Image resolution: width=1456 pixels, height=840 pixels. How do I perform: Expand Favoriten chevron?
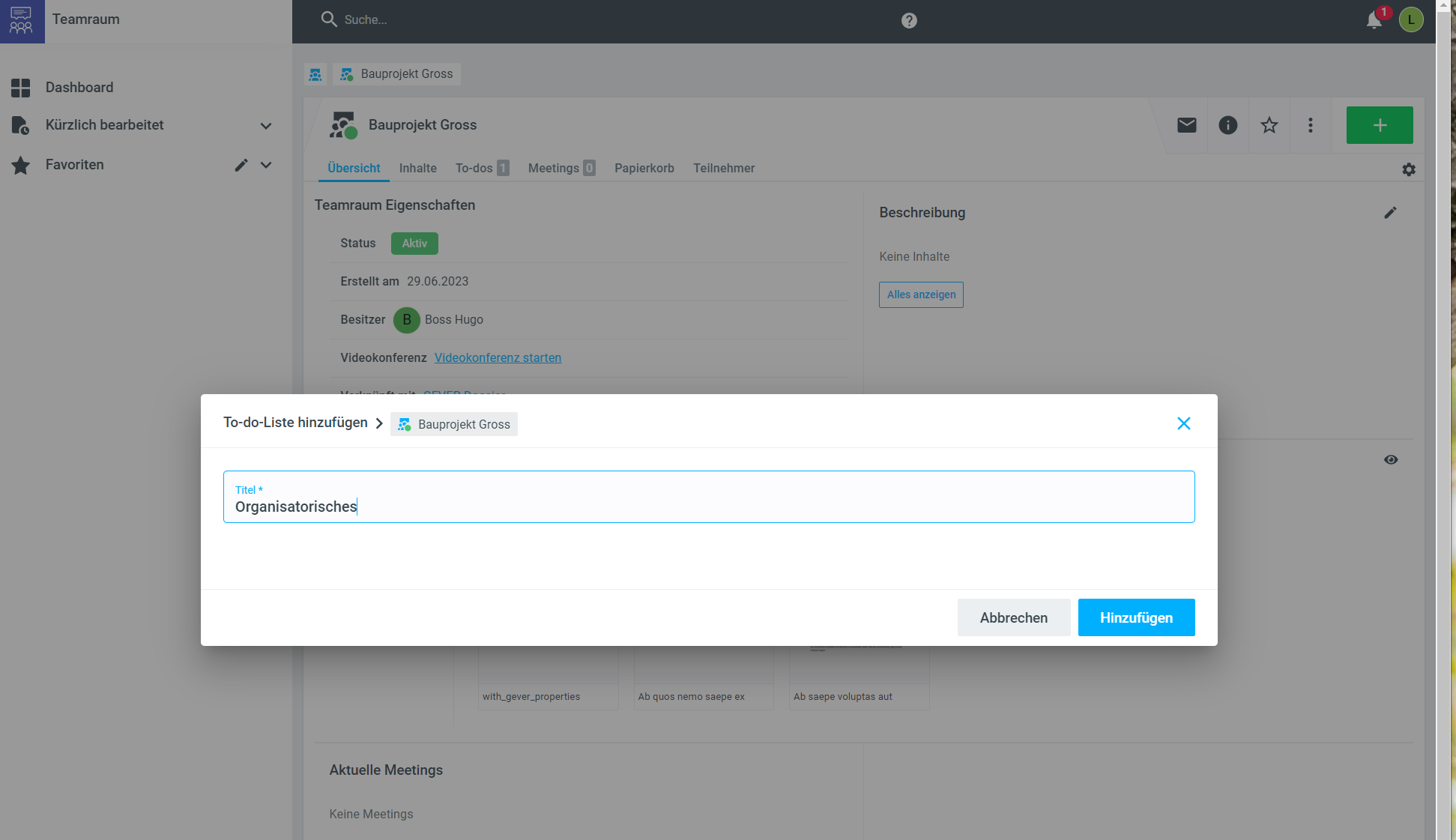265,165
